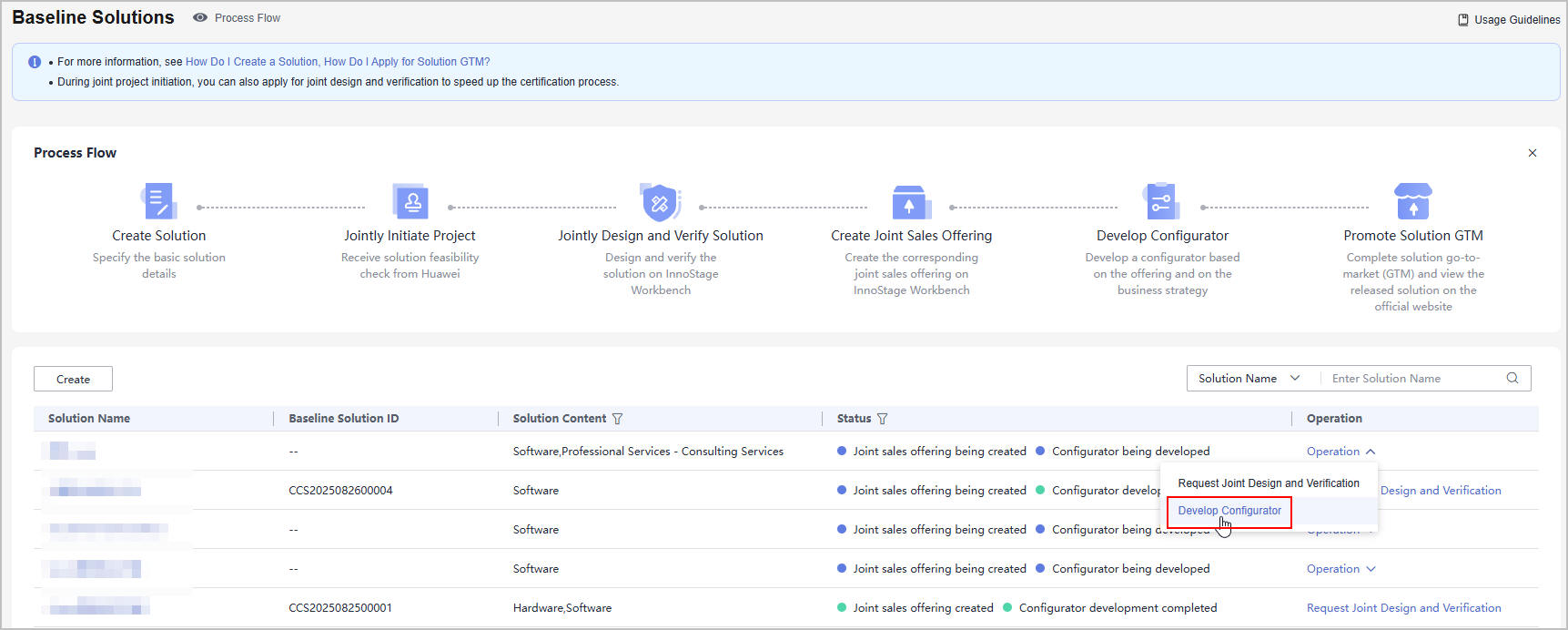Click the Develop Configurator step icon
This screenshot has height=630, width=1568.
(1161, 201)
